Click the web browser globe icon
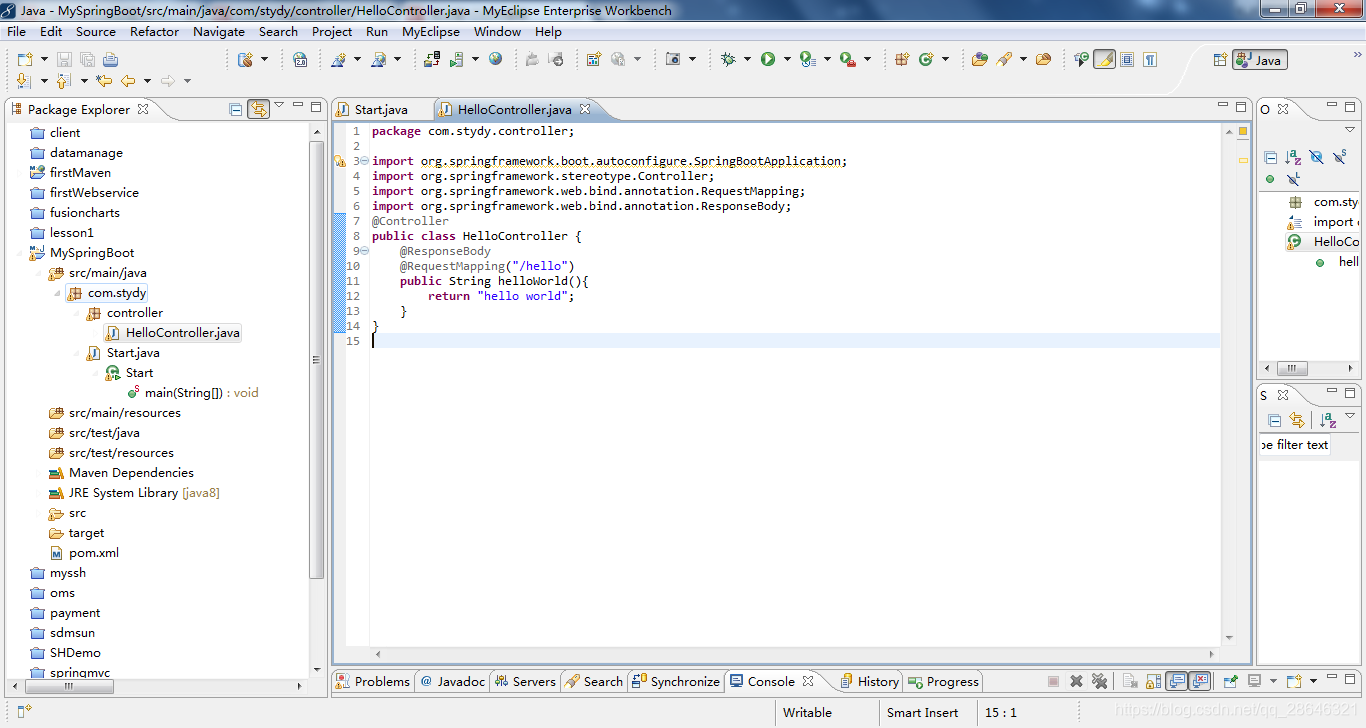The height and width of the screenshot is (728, 1366). [x=496, y=60]
